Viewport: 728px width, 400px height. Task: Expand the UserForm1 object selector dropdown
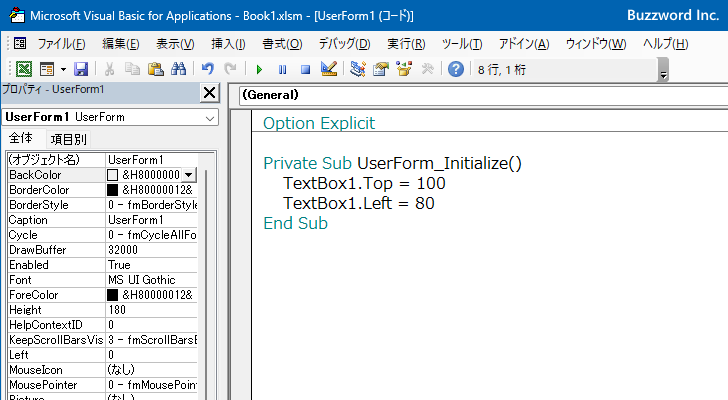pos(210,118)
